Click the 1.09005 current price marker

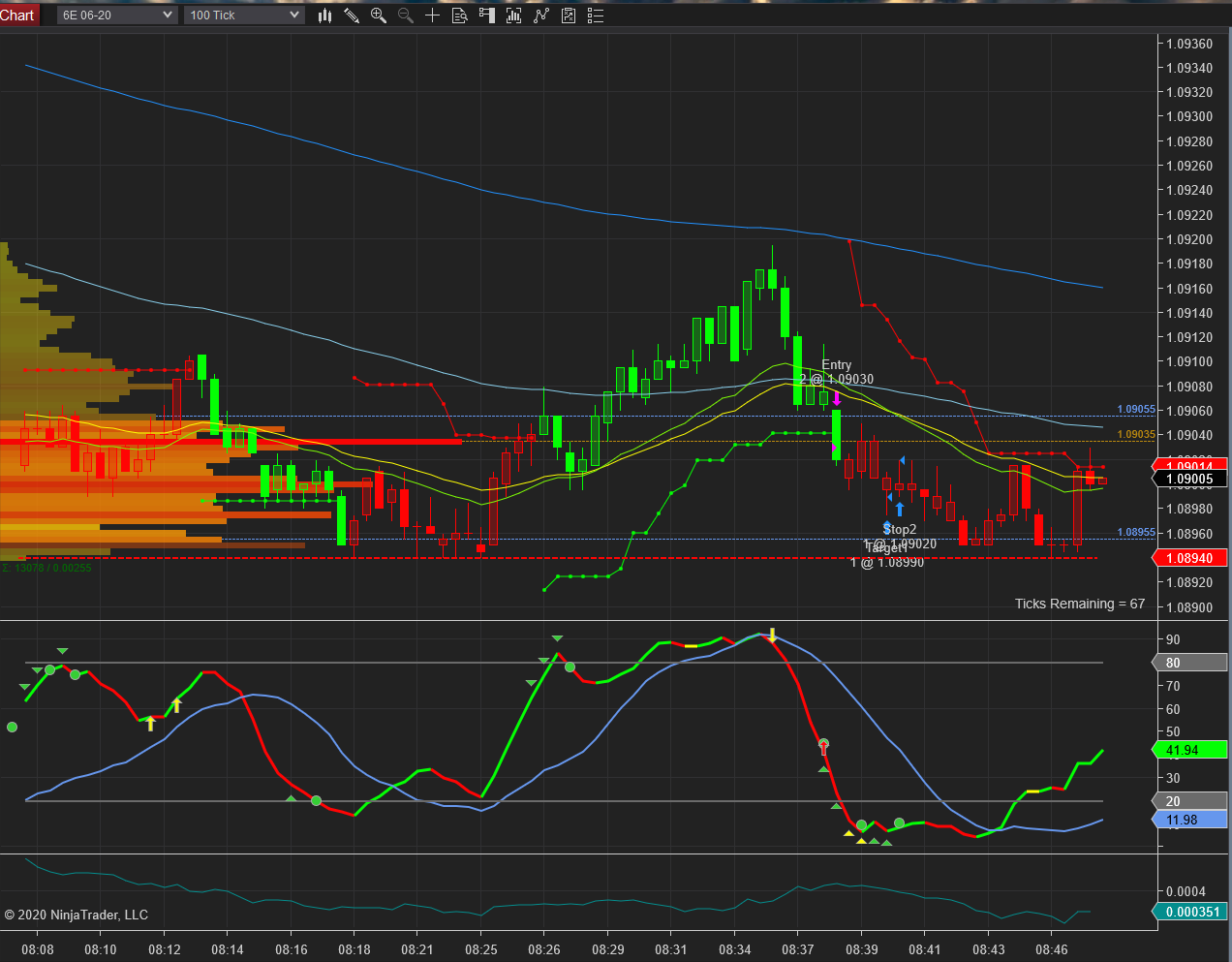(x=1189, y=479)
